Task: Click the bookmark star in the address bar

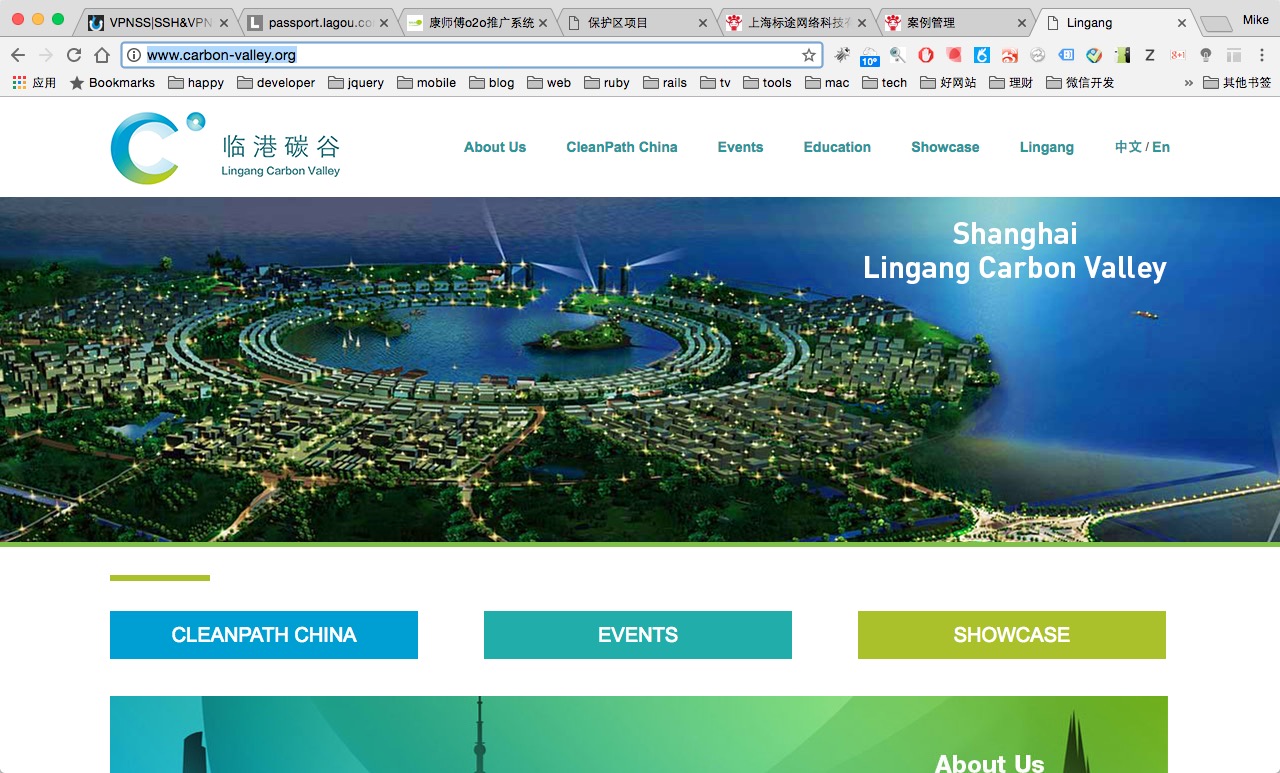Action: tap(808, 55)
